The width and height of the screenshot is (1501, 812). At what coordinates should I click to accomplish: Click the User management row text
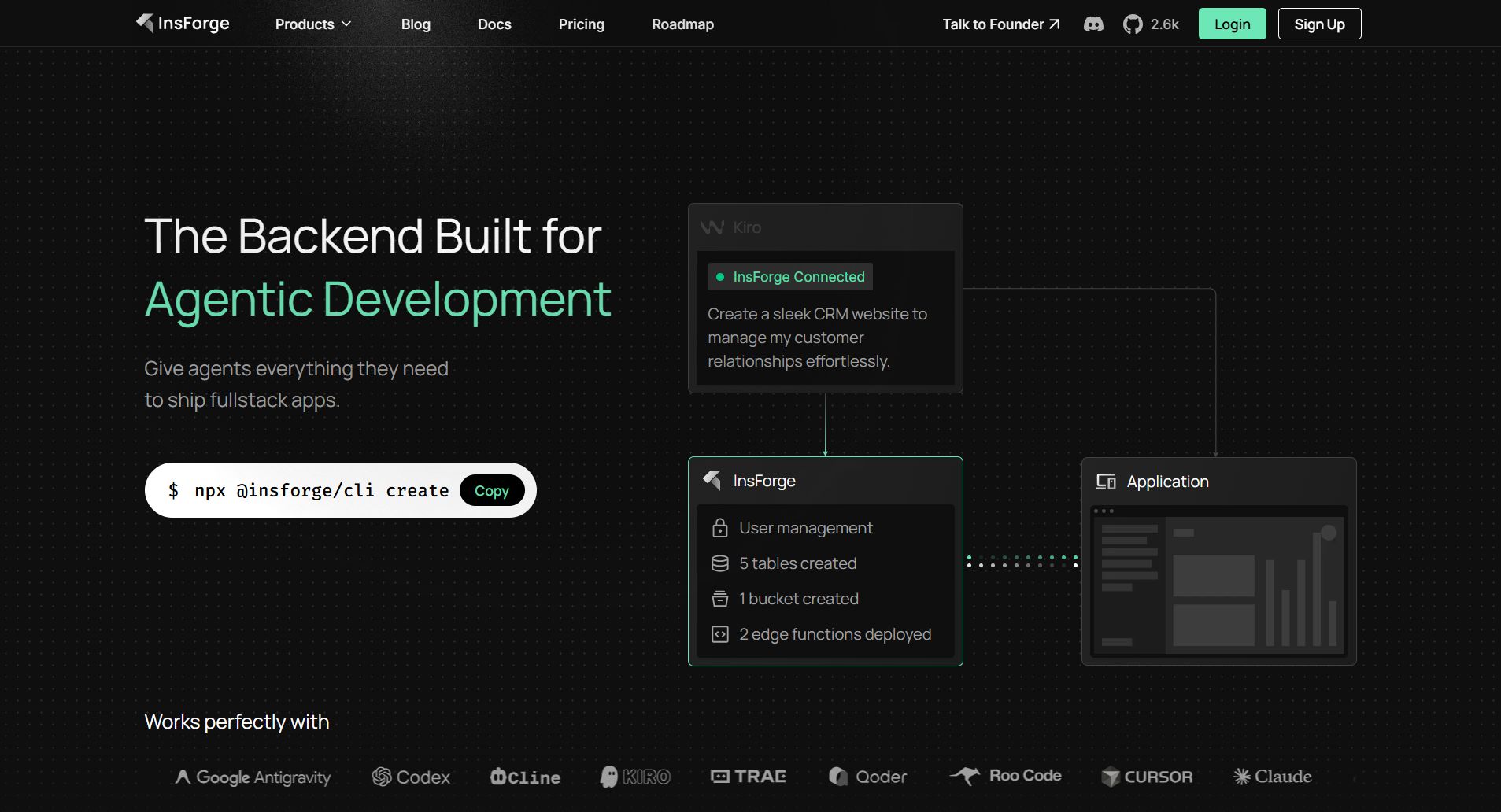(806, 528)
